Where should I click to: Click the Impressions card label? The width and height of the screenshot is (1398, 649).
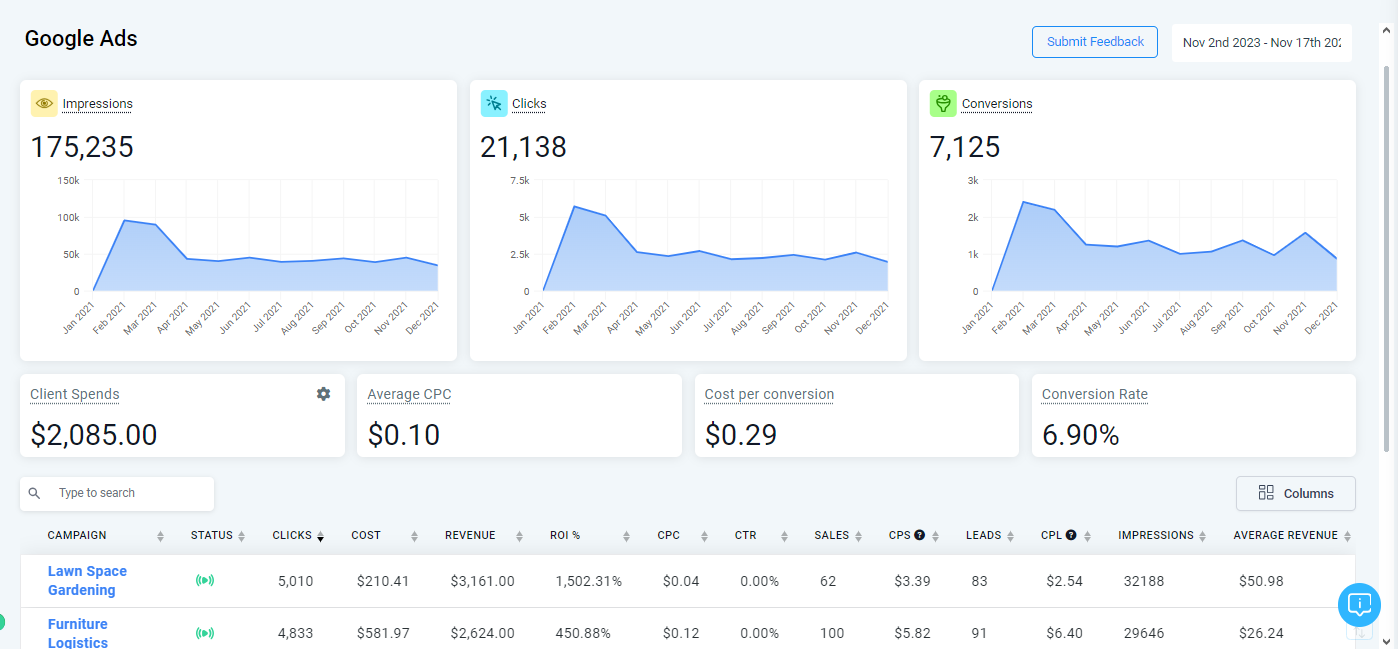(x=97, y=104)
